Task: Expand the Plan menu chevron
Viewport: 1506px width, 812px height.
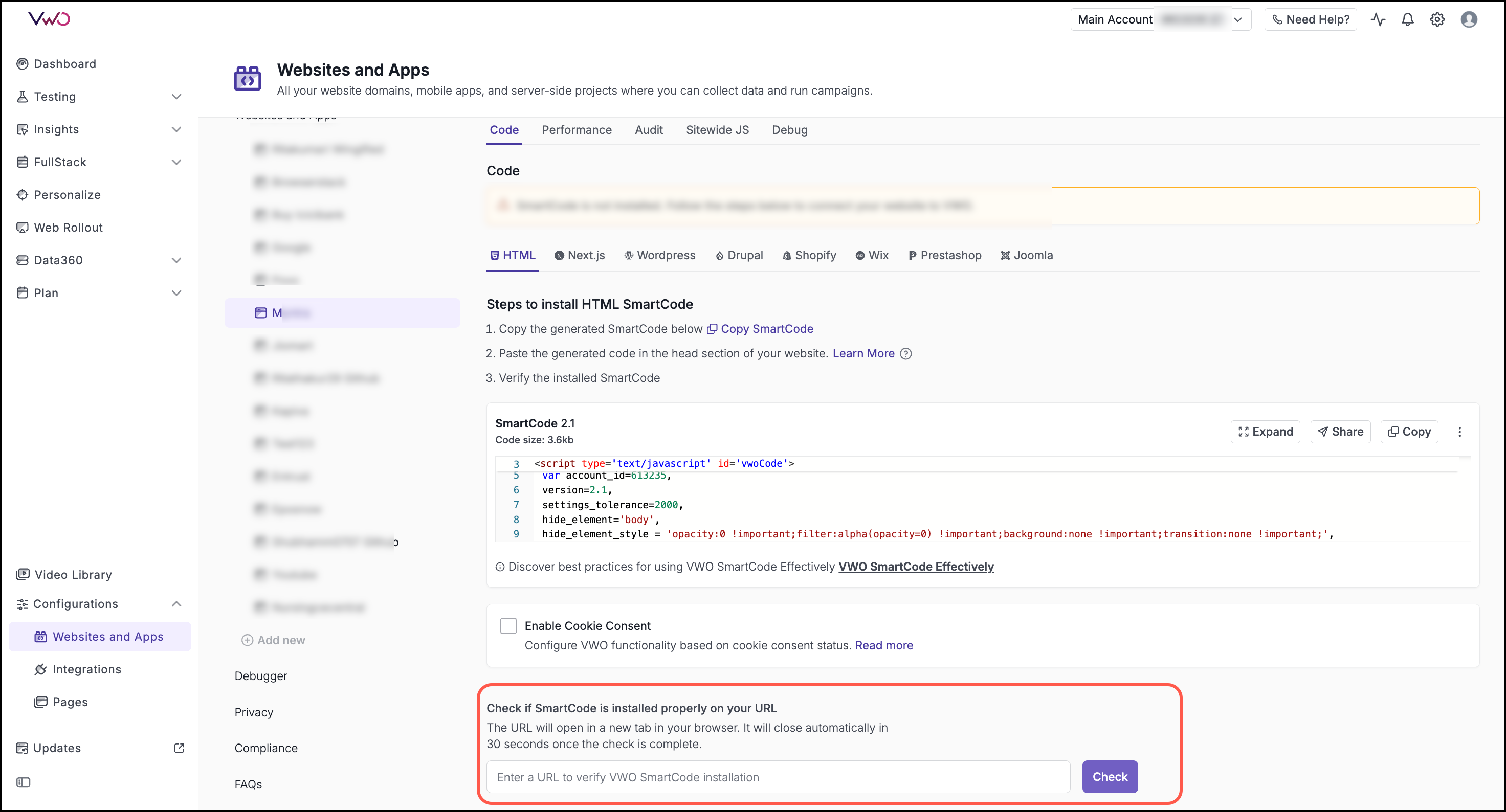Action: point(176,292)
